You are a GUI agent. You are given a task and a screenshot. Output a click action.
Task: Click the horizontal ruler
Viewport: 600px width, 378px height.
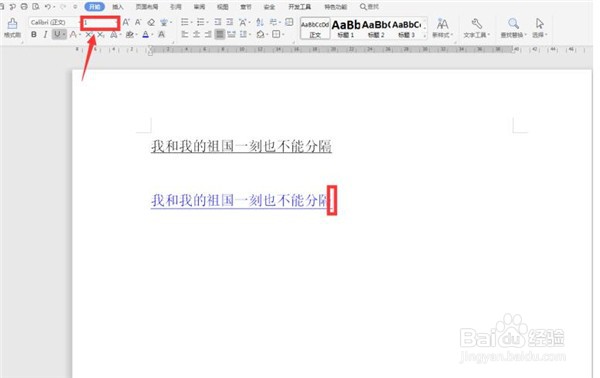331,49
